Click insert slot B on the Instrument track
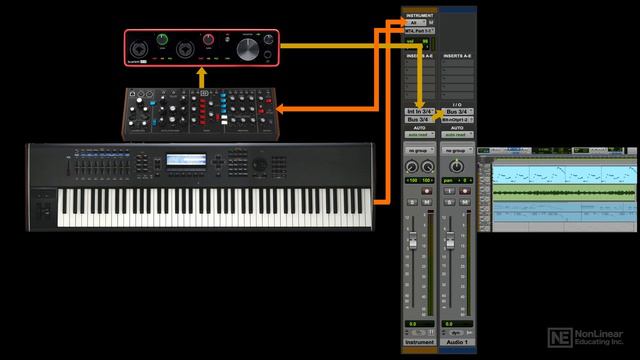The image size is (640, 360). [x=420, y=71]
